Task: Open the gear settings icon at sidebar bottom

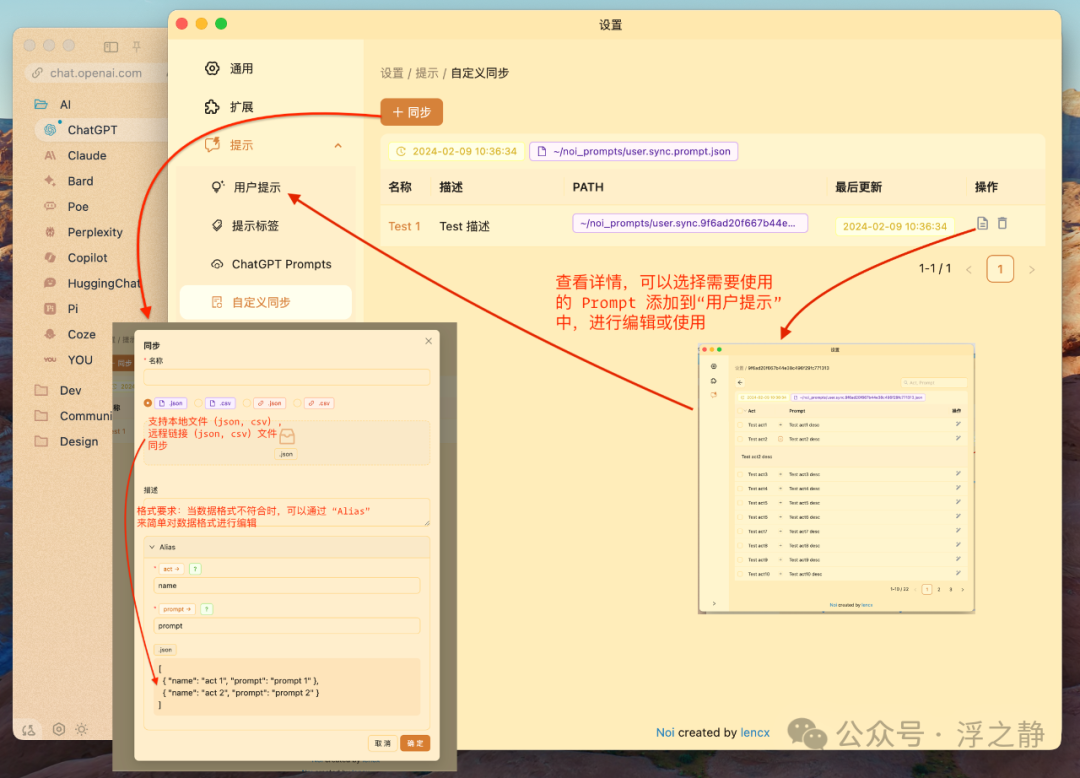Action: (x=59, y=729)
